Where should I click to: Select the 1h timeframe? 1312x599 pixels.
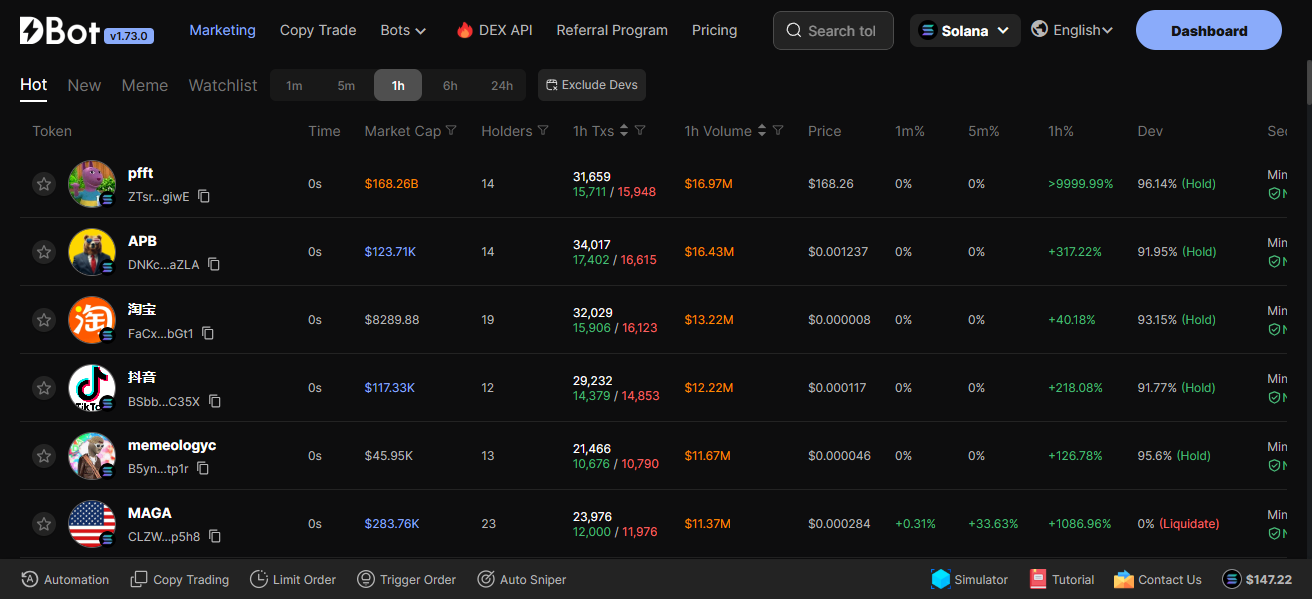[398, 85]
